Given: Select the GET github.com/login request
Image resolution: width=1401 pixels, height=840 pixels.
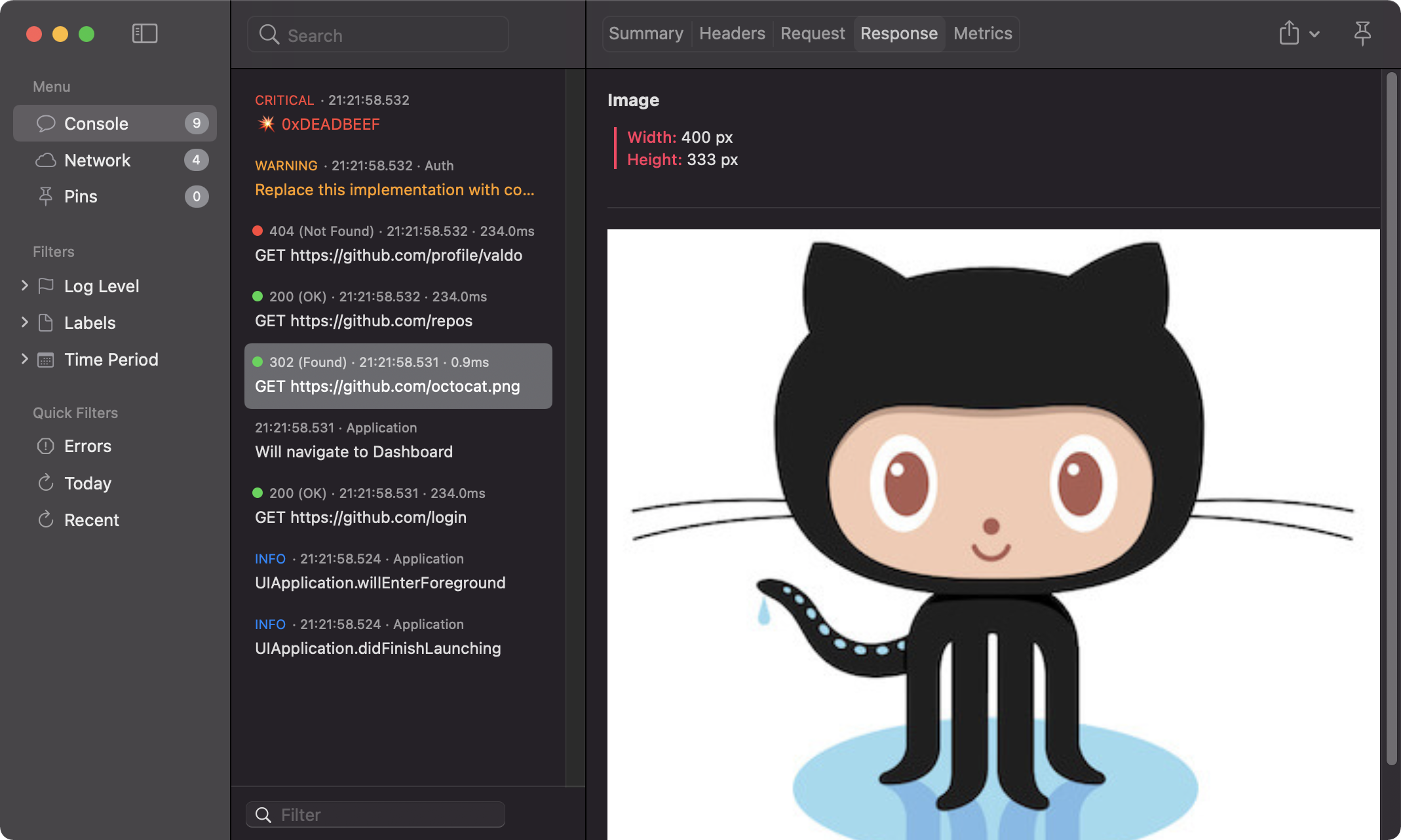Looking at the screenshot, I should pos(398,506).
